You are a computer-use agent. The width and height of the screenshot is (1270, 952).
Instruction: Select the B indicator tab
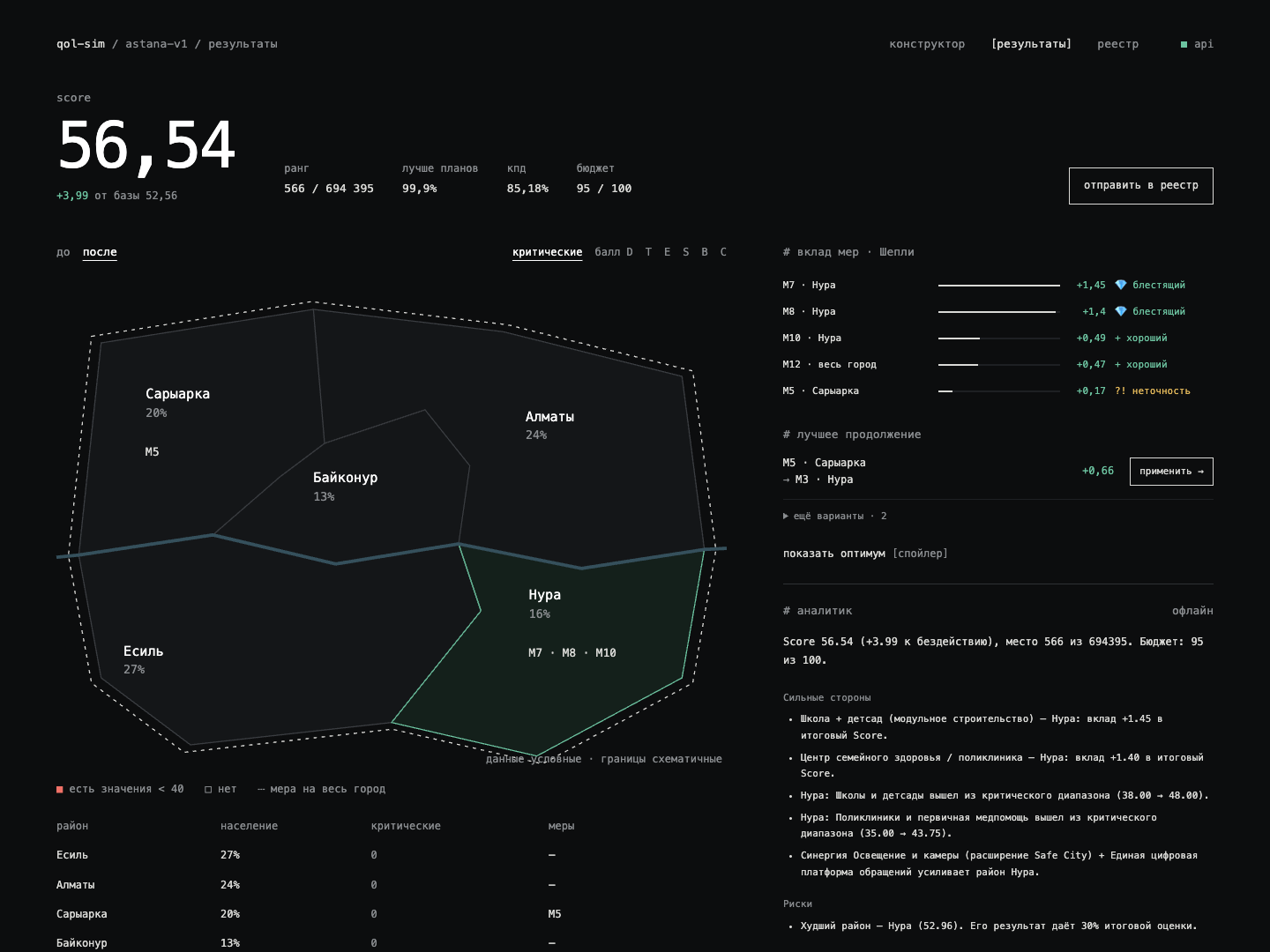[705, 252]
